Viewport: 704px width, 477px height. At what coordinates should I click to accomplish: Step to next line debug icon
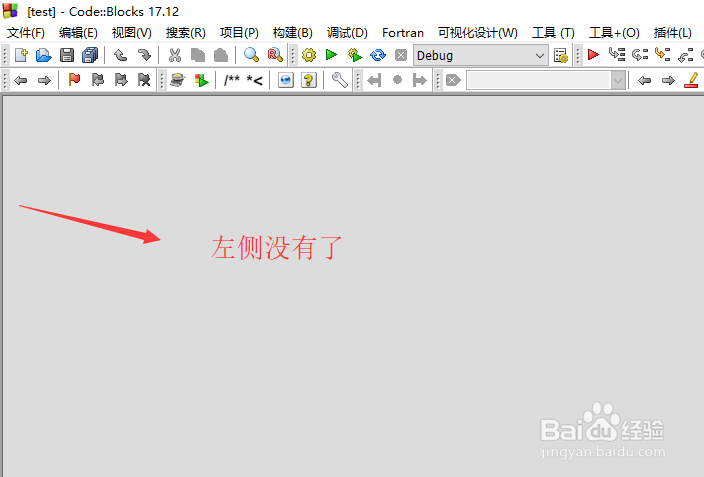coord(640,55)
